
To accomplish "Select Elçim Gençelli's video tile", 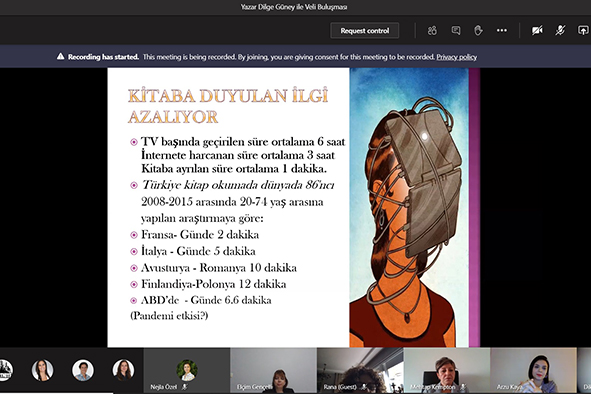I will 273,370.
